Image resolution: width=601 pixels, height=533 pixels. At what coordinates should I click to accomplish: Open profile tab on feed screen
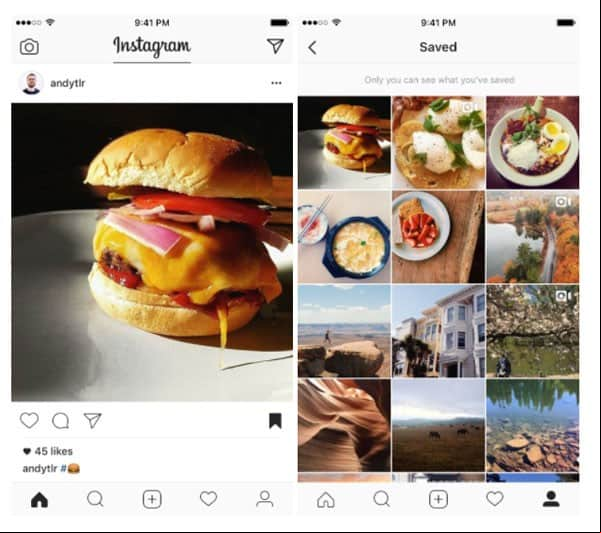click(x=264, y=499)
